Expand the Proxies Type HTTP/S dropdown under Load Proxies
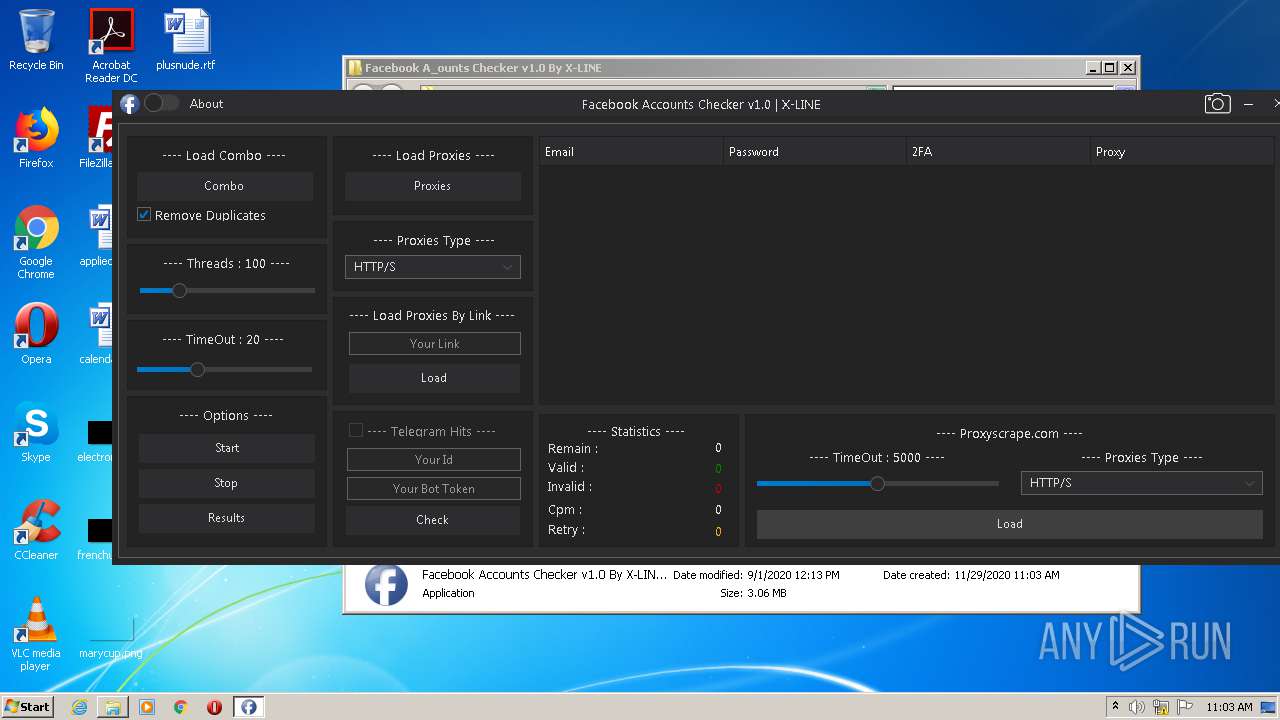This screenshot has width=1280, height=720. 433,267
